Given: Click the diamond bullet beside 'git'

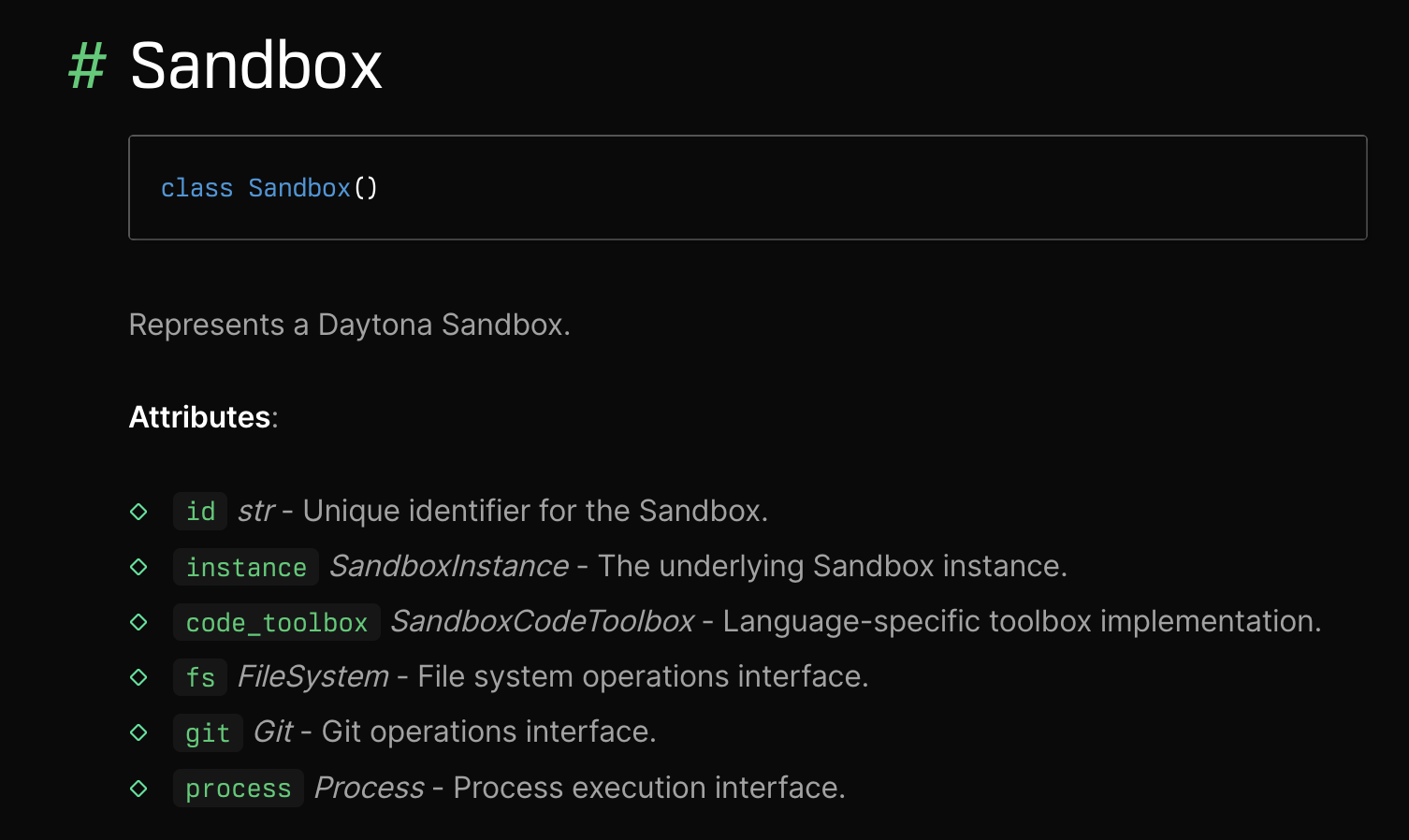Looking at the screenshot, I should [x=138, y=732].
